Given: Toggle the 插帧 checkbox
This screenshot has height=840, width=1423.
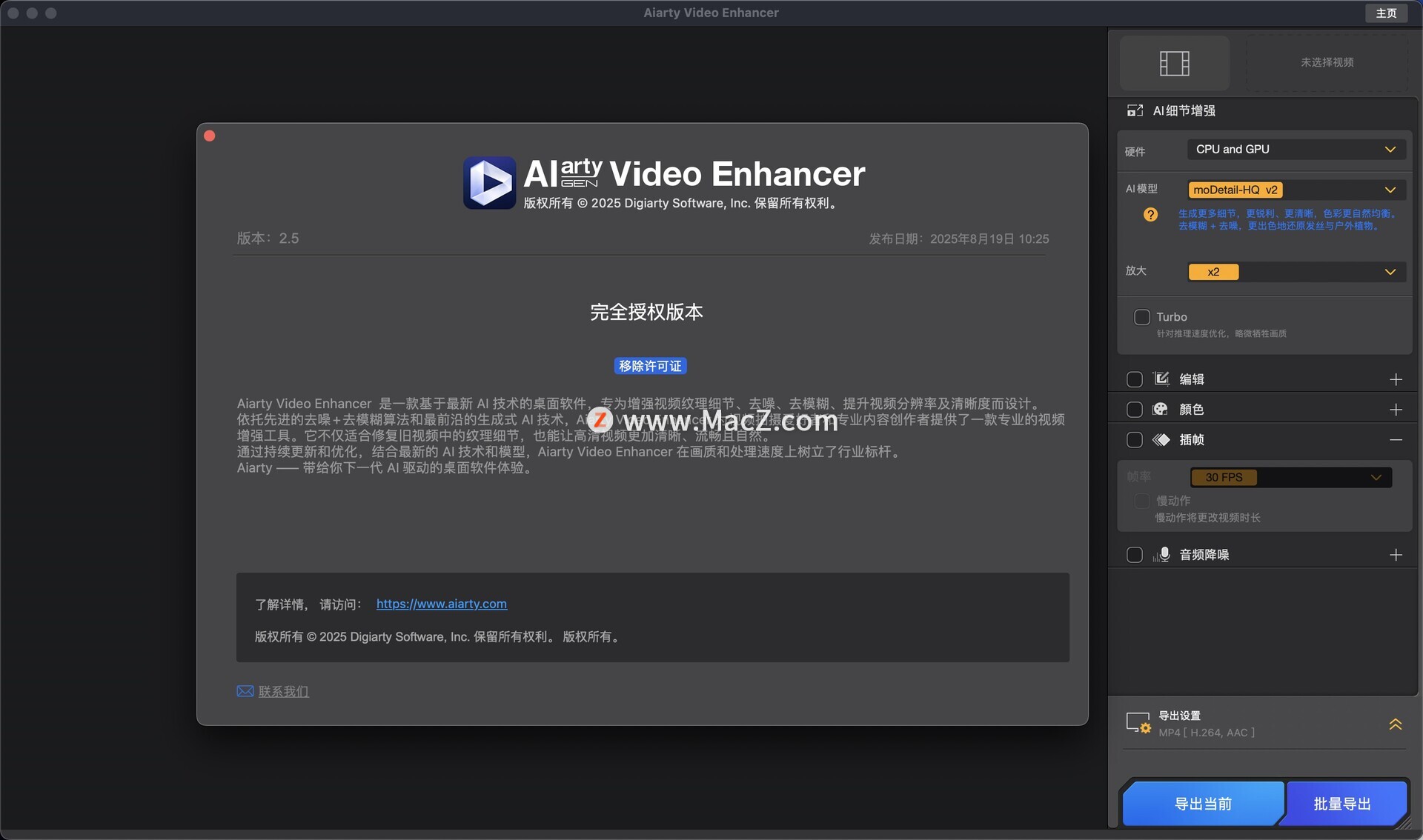Looking at the screenshot, I should (1134, 440).
